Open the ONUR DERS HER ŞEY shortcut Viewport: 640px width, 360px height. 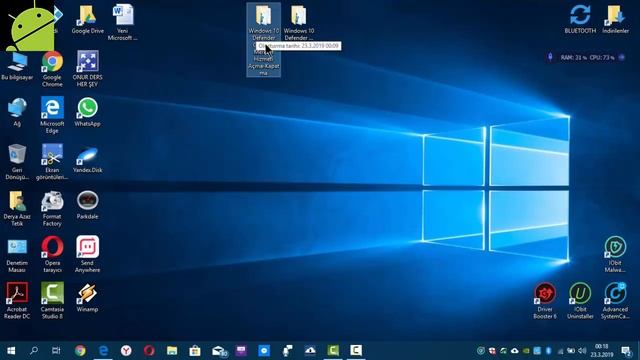click(x=87, y=69)
